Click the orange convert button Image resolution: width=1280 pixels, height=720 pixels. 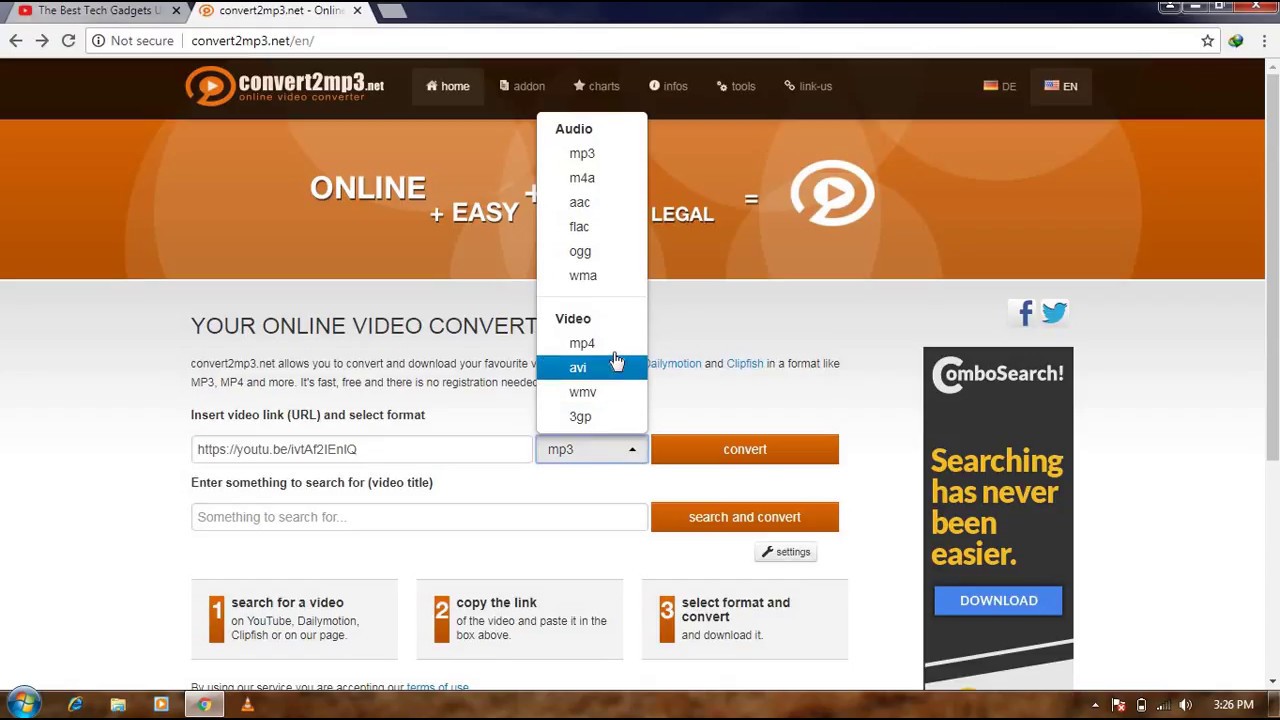745,449
